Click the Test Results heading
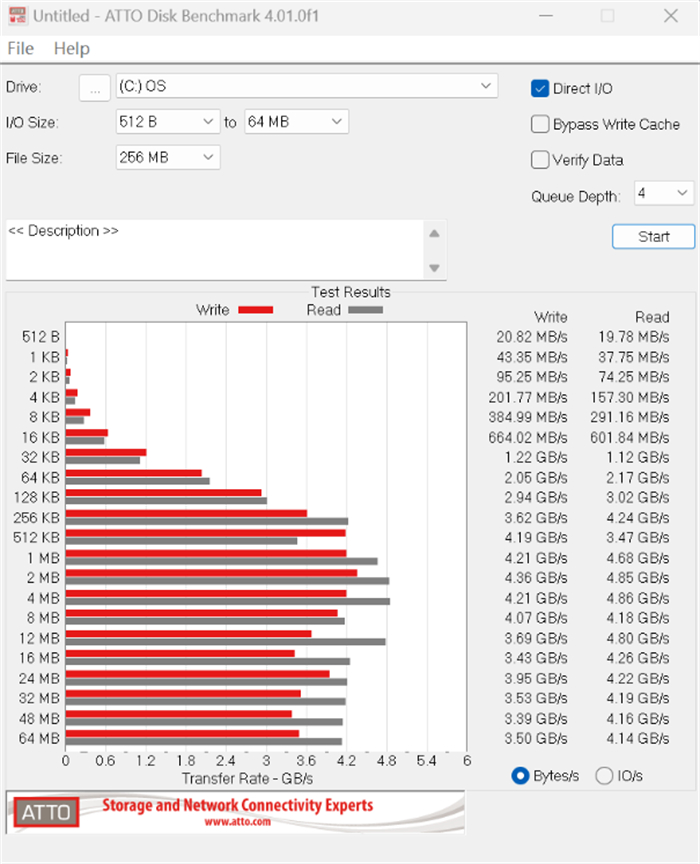Viewport: 700px width, 864px height. pyautogui.click(x=351, y=292)
